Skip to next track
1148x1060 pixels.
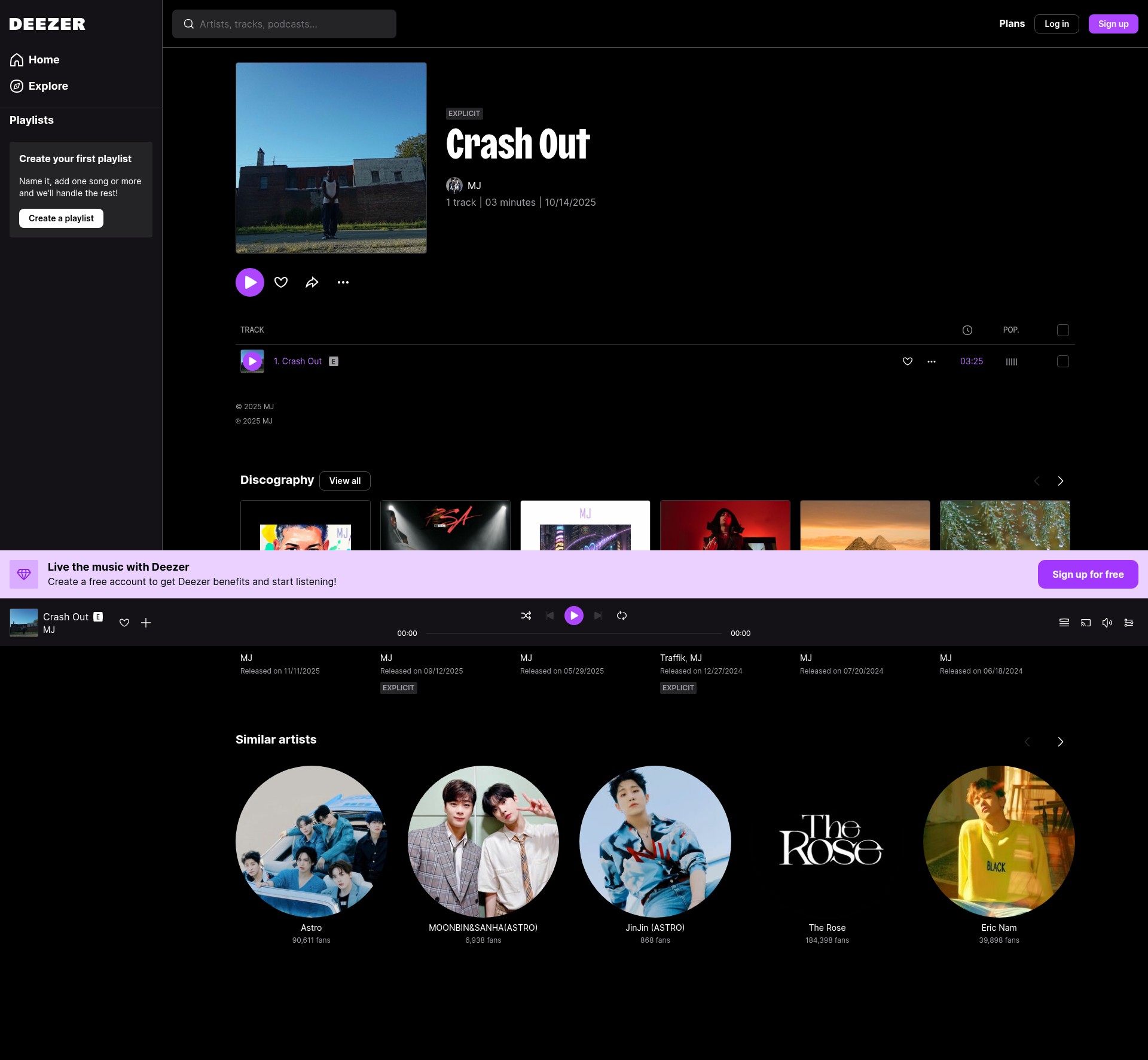click(x=598, y=616)
